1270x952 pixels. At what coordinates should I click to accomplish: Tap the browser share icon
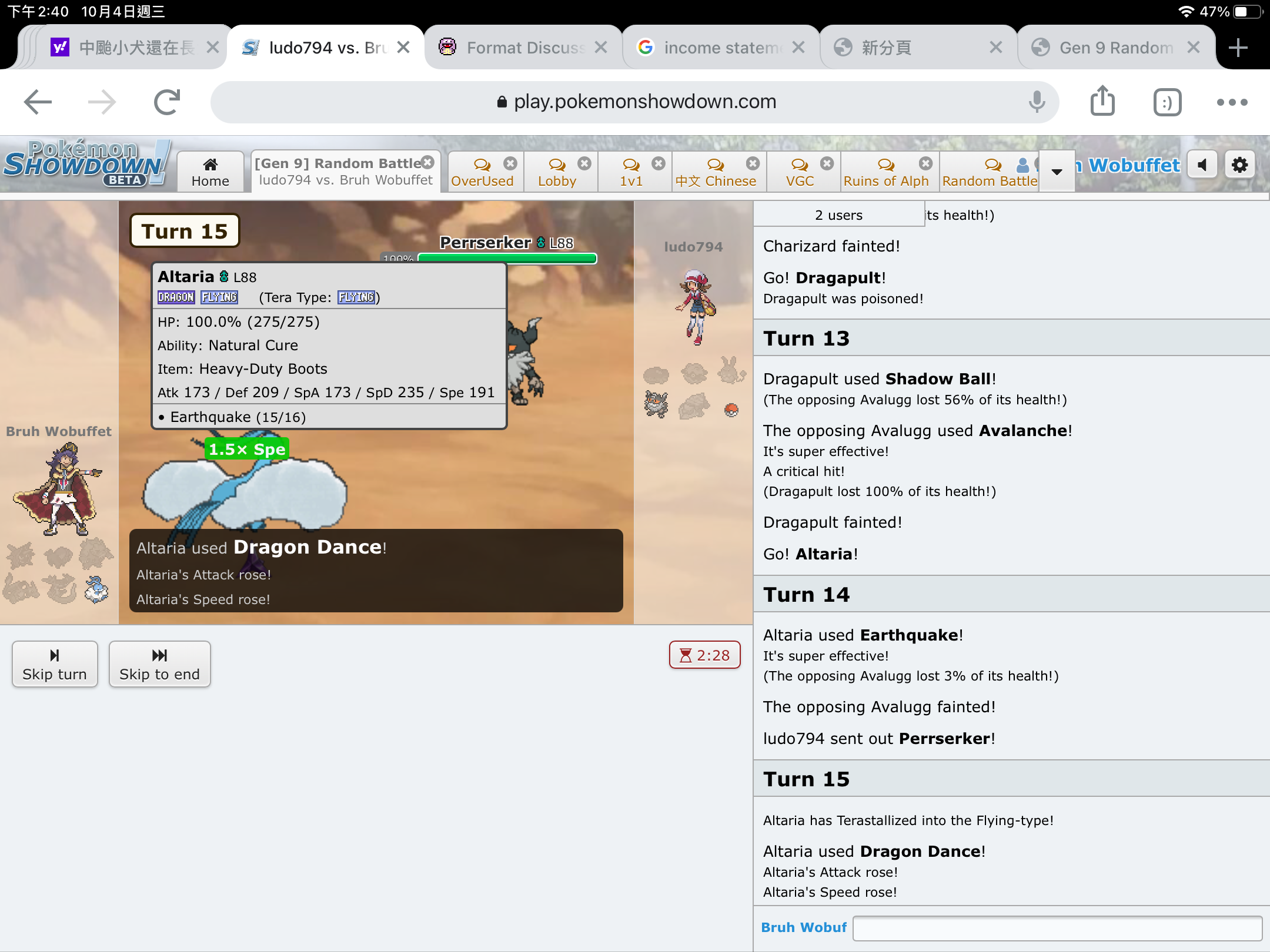pyautogui.click(x=1102, y=102)
